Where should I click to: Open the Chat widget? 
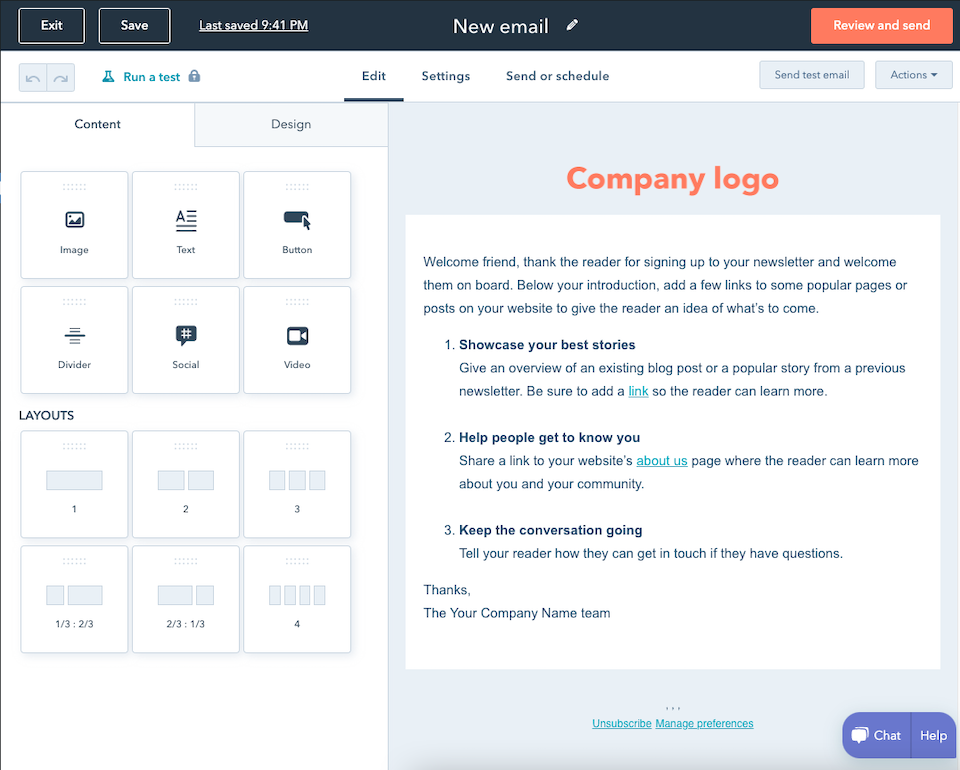875,735
